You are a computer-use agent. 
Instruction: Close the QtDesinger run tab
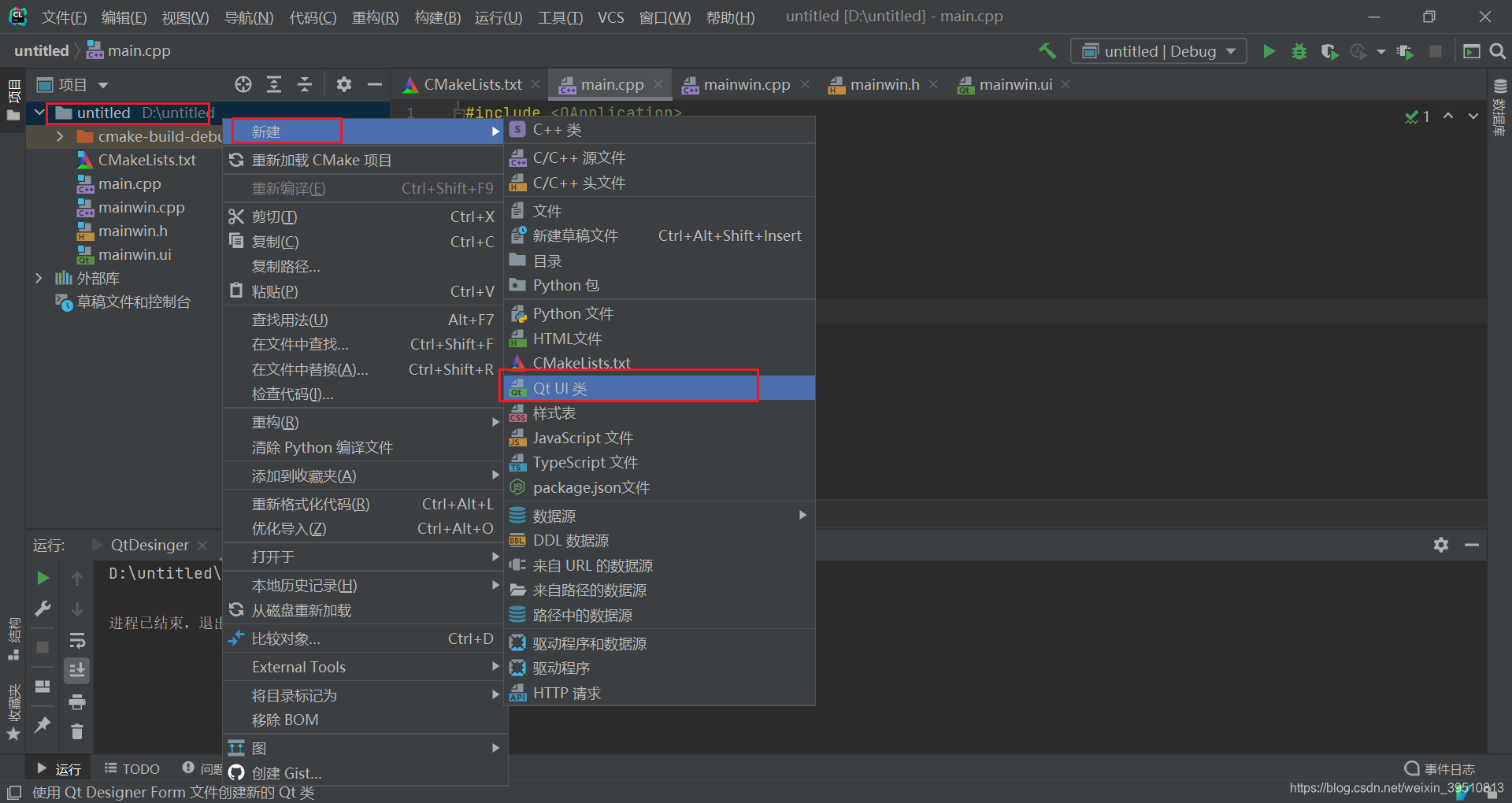click(x=202, y=545)
